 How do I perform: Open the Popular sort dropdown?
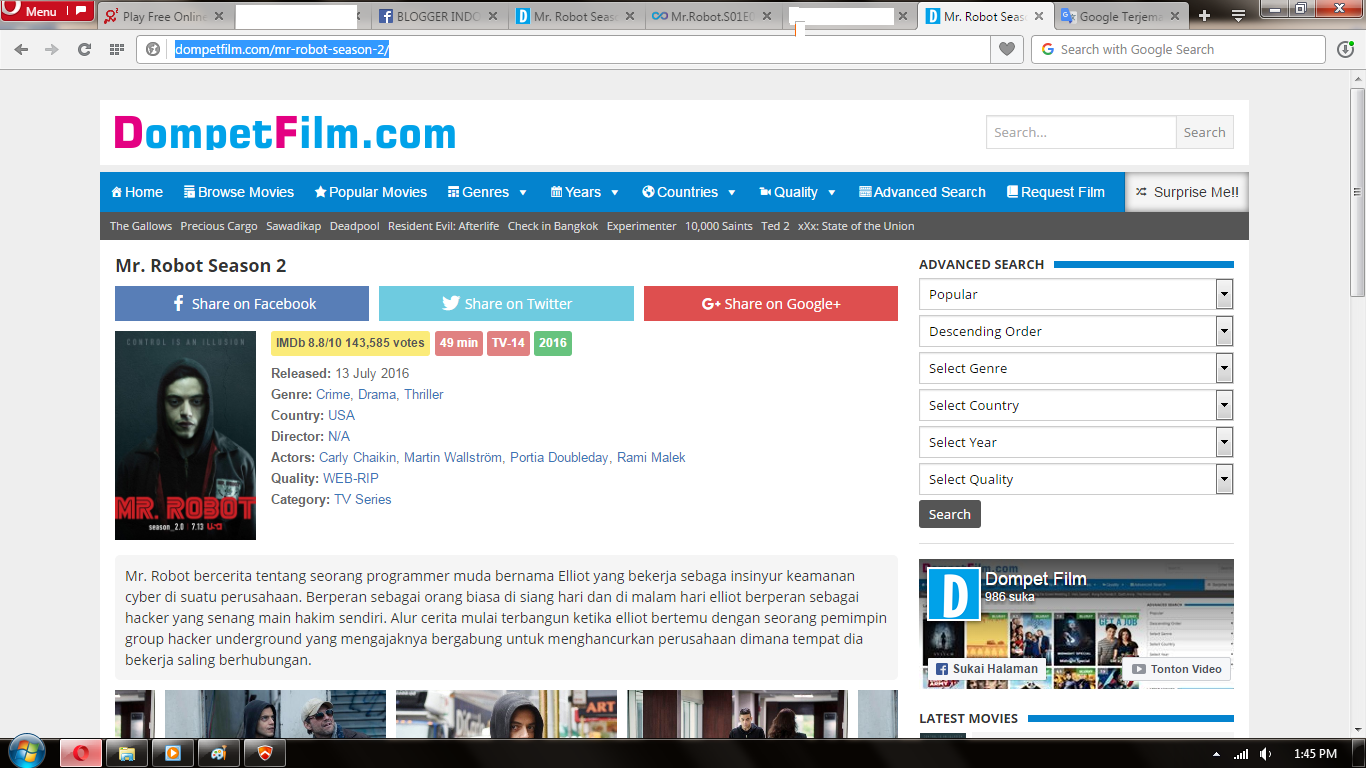(x=1076, y=294)
